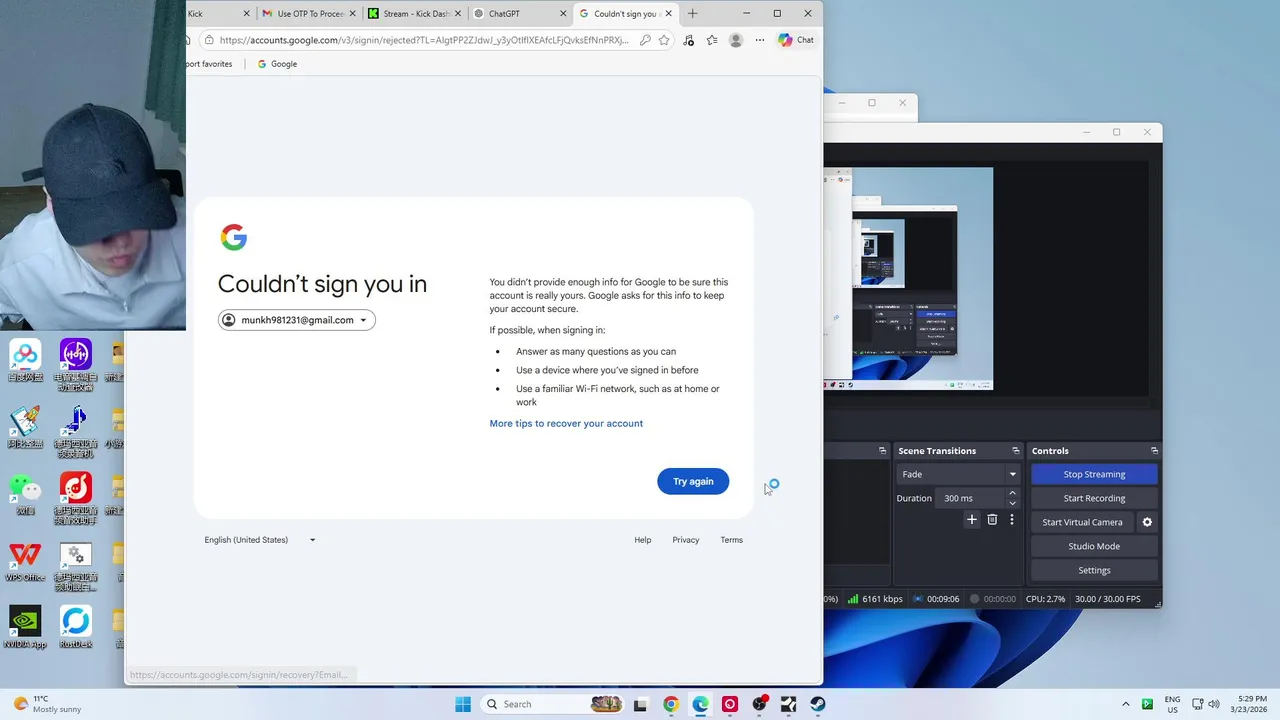Open Edge Settings and more menu
The height and width of the screenshot is (720, 1280).
(760, 40)
